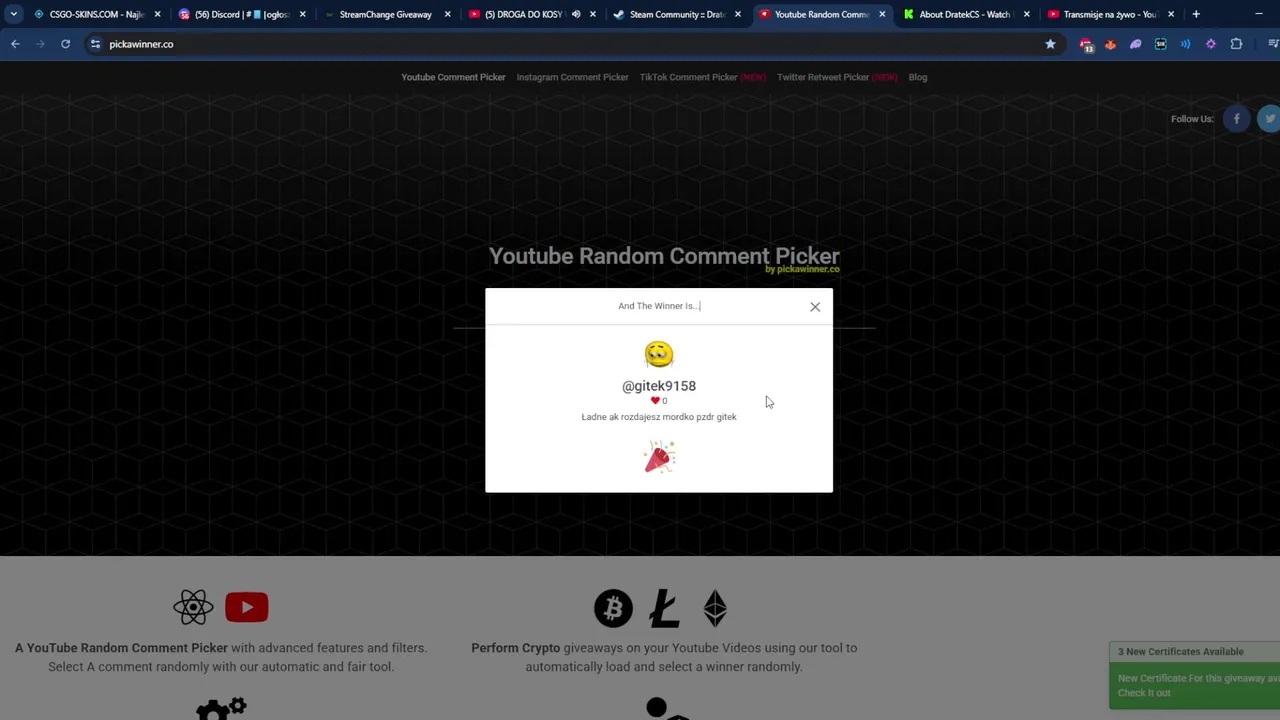Screen dimensions: 1280x720
Task: Close the CSGO-SKINS.COM tab
Action: coord(157,14)
